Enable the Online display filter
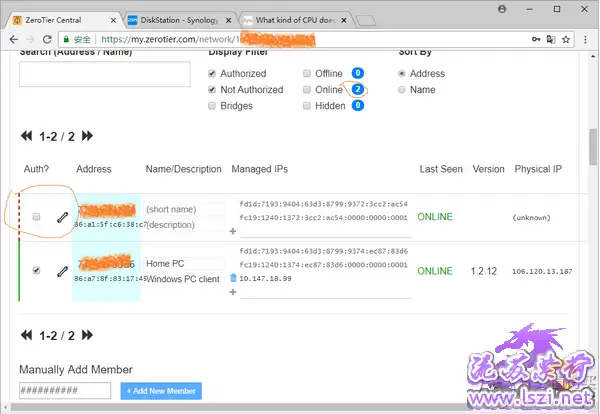Screen dimensions: 600x414 307,89
